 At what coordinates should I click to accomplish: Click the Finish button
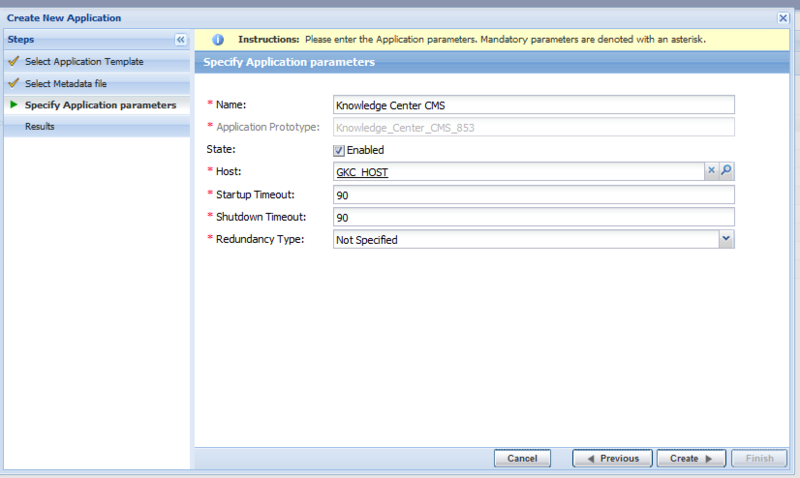pyautogui.click(x=759, y=458)
